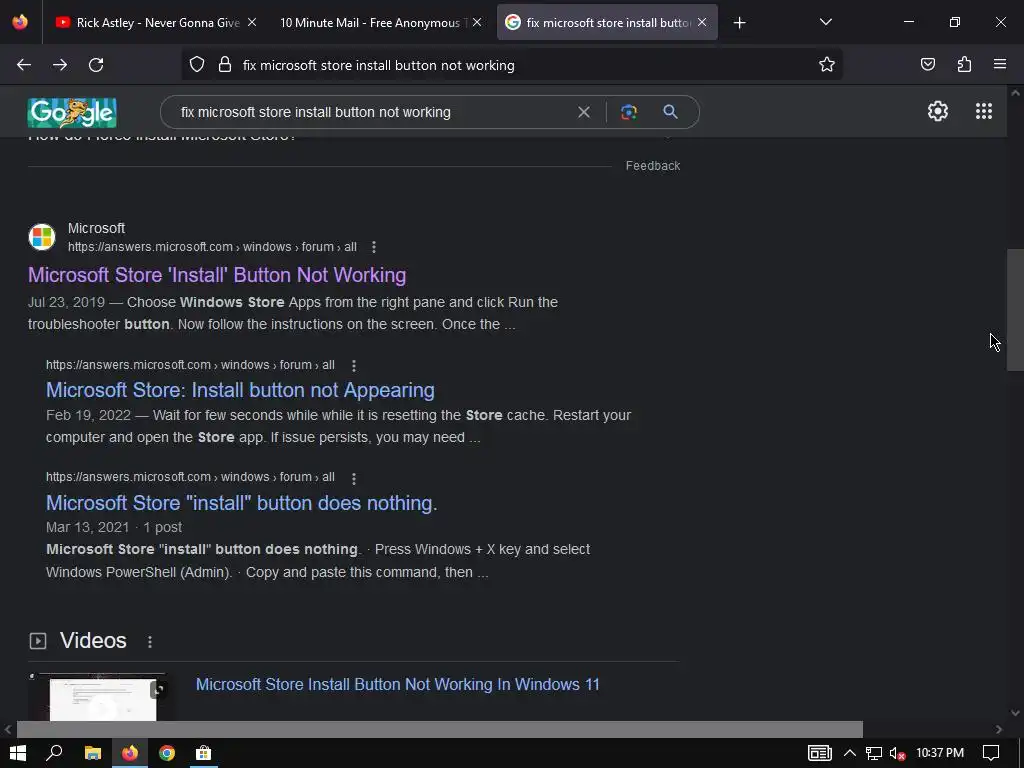Clear the Google search box text
Viewport: 1024px width, 768px height.
coord(584,112)
